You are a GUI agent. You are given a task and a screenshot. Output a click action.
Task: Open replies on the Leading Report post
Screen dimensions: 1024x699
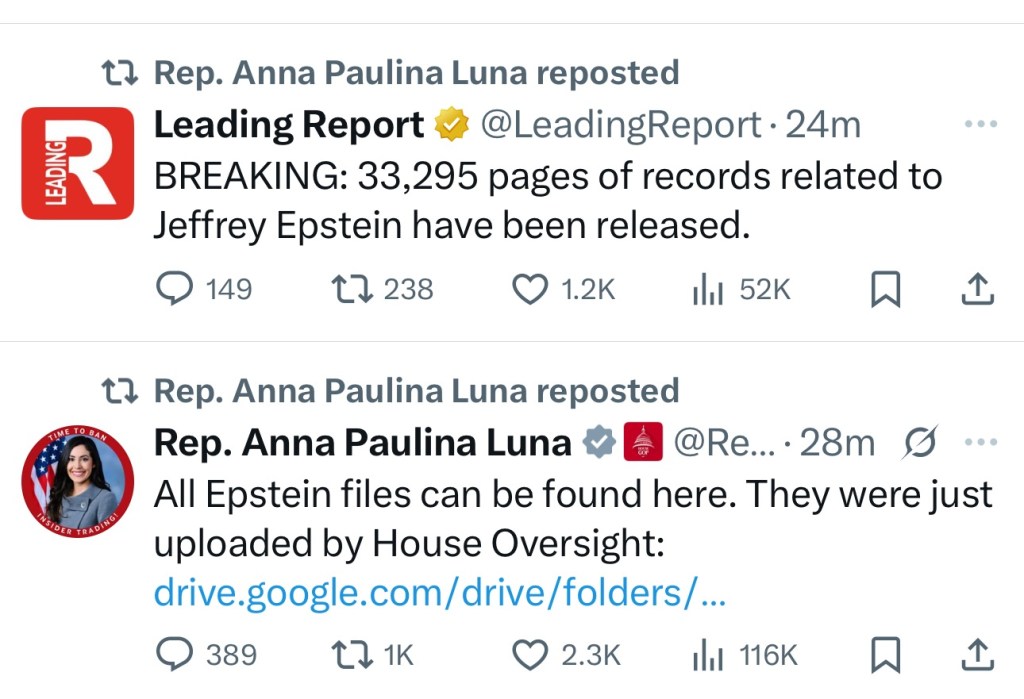click(175, 289)
